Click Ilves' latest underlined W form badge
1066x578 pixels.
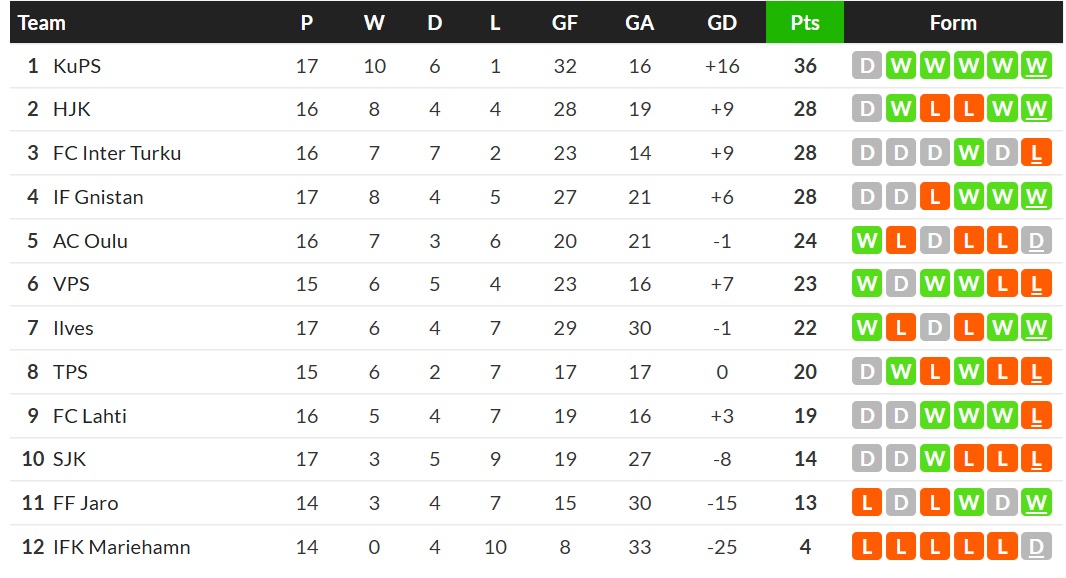[x=1036, y=328]
